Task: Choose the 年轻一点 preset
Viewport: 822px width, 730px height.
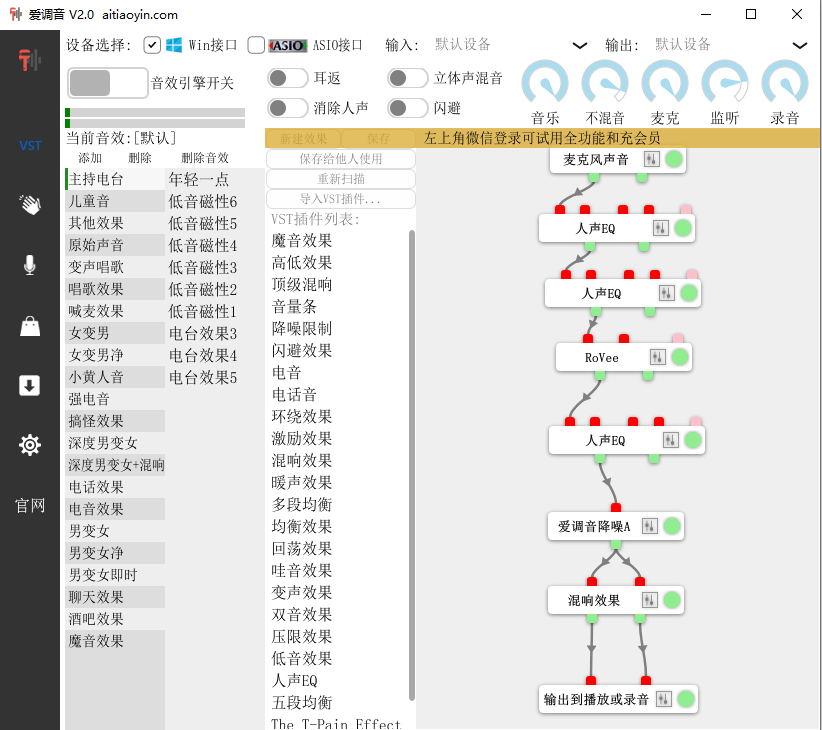Action: (x=214, y=179)
